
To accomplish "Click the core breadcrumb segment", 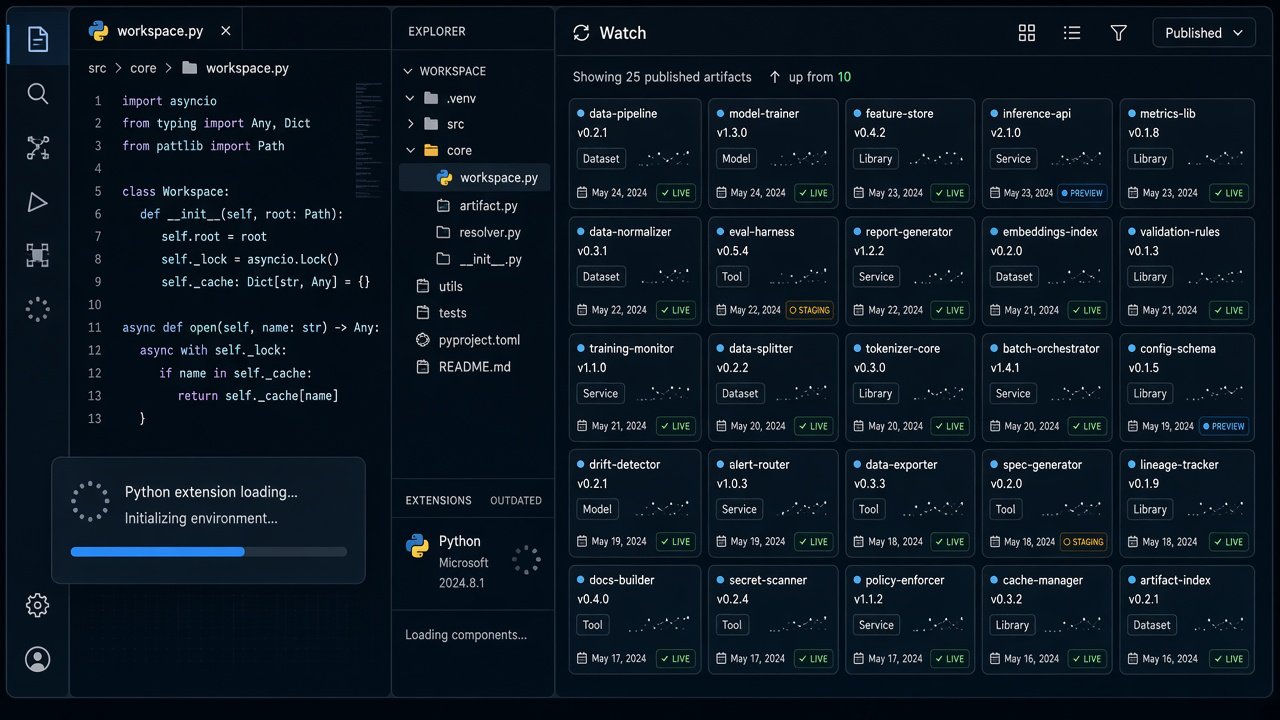I will pyautogui.click(x=143, y=68).
